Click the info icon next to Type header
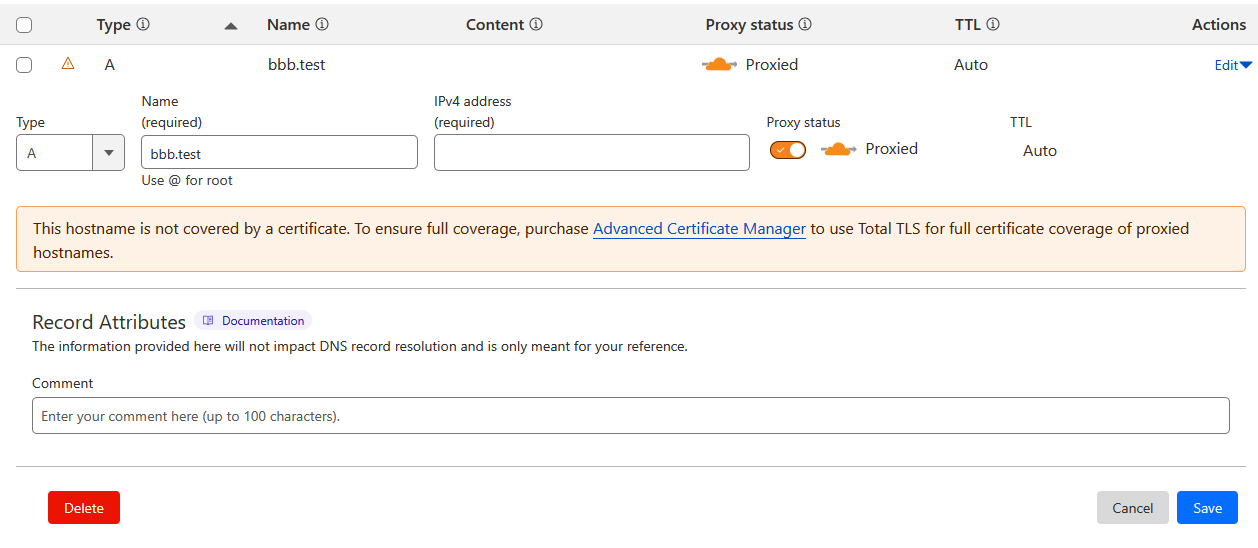 143,25
